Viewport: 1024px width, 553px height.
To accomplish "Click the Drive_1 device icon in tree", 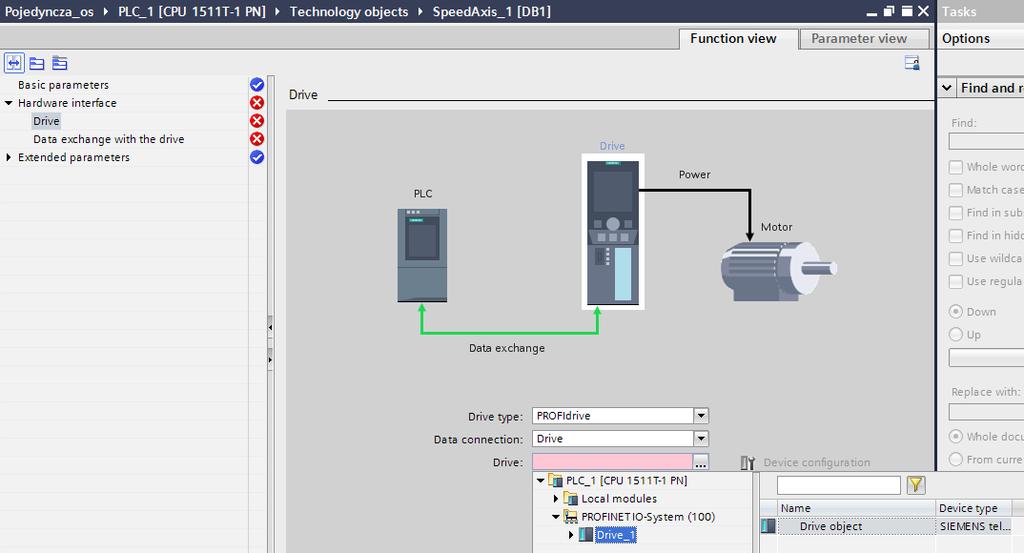I will click(586, 535).
